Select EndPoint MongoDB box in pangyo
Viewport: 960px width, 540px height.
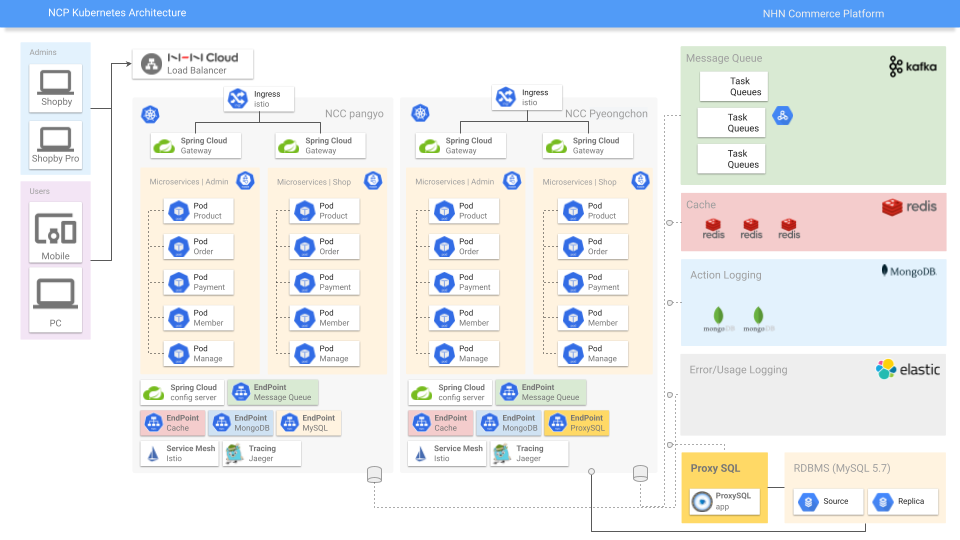(x=241, y=423)
